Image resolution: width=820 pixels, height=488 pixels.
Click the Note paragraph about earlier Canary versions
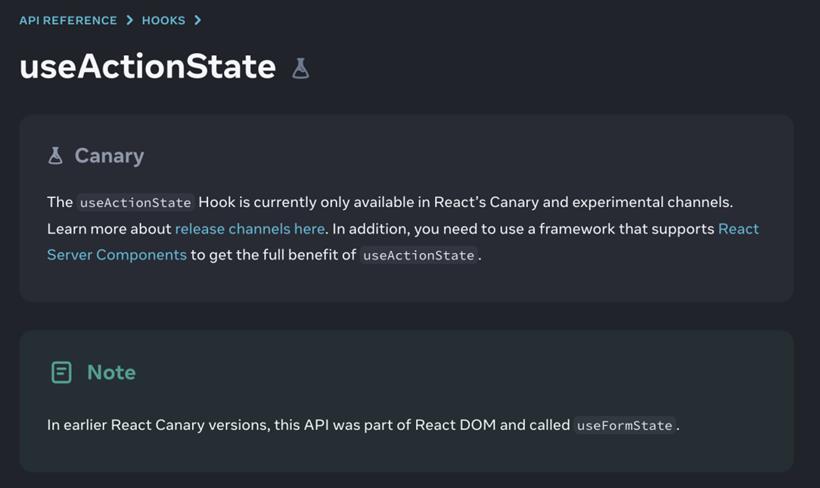pyautogui.click(x=363, y=425)
